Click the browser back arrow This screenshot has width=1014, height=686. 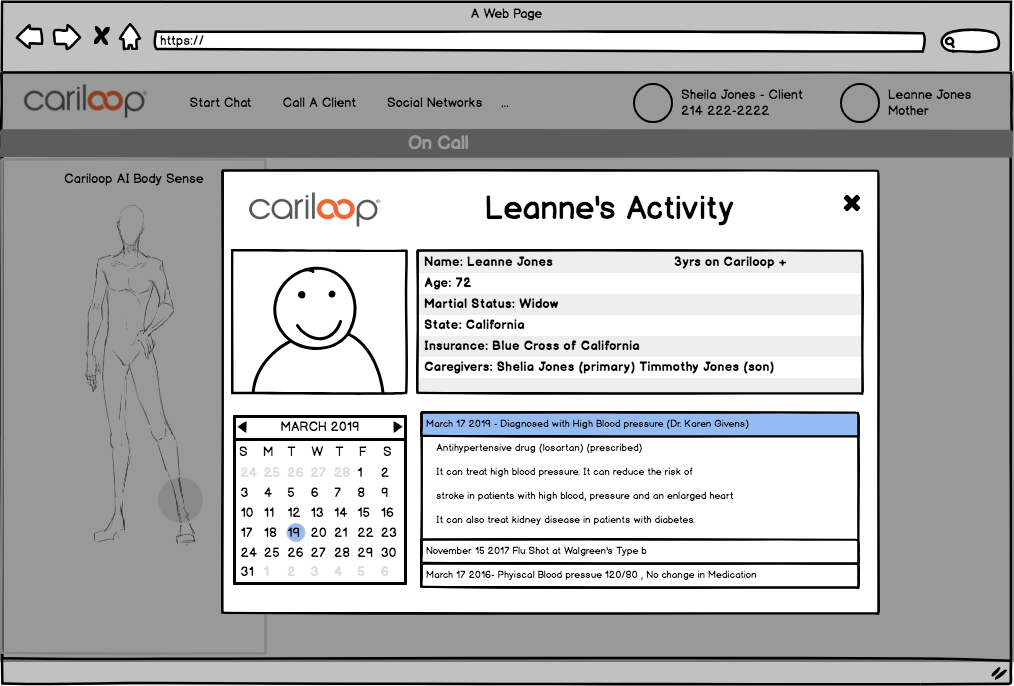point(30,38)
